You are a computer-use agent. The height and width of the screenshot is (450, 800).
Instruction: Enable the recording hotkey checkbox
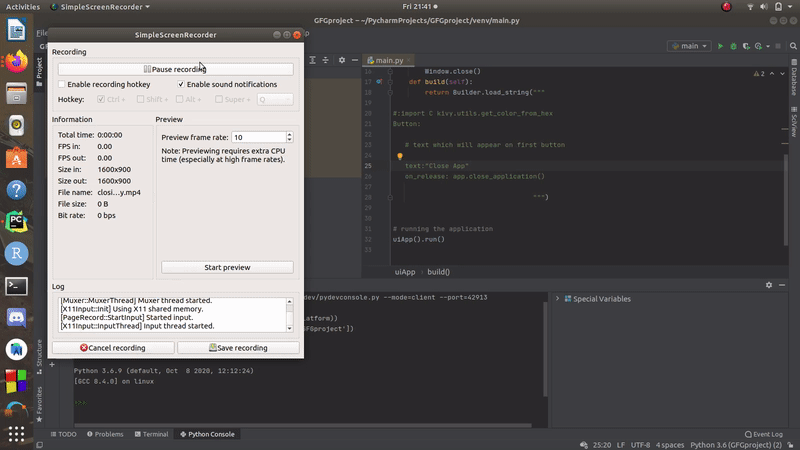click(x=62, y=85)
